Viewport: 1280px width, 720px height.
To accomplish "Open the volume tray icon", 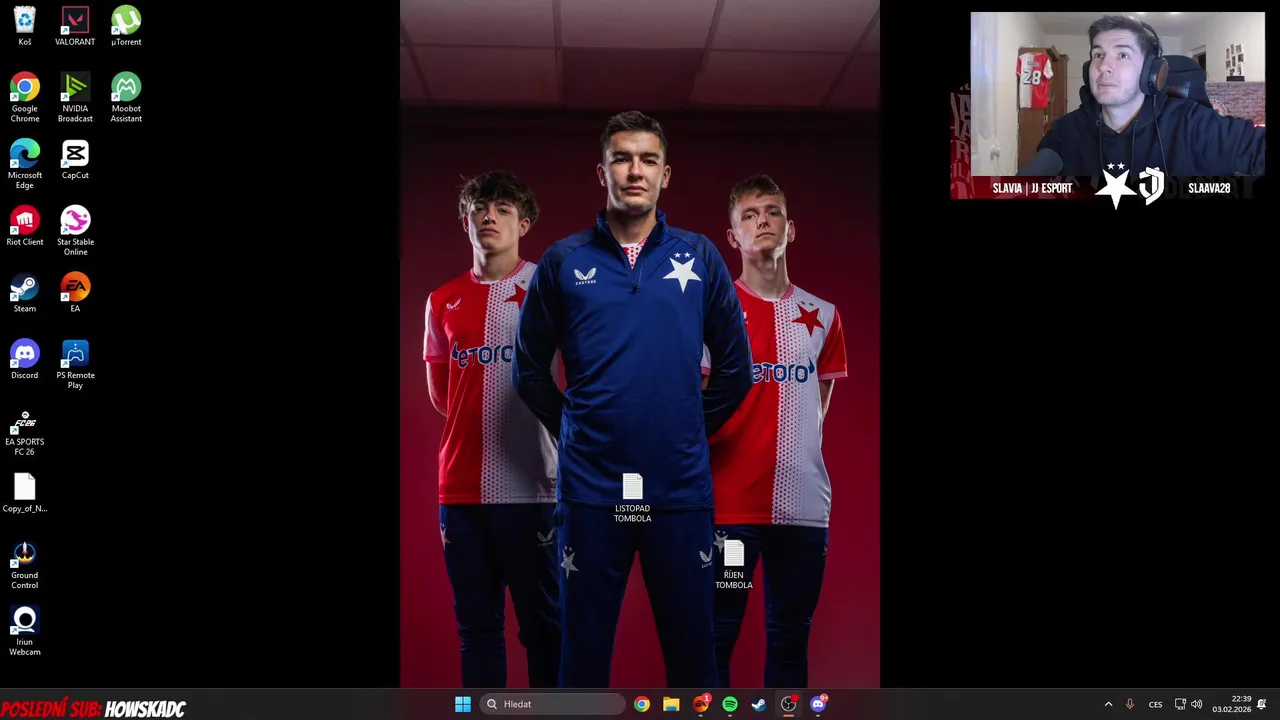I will (x=1197, y=704).
